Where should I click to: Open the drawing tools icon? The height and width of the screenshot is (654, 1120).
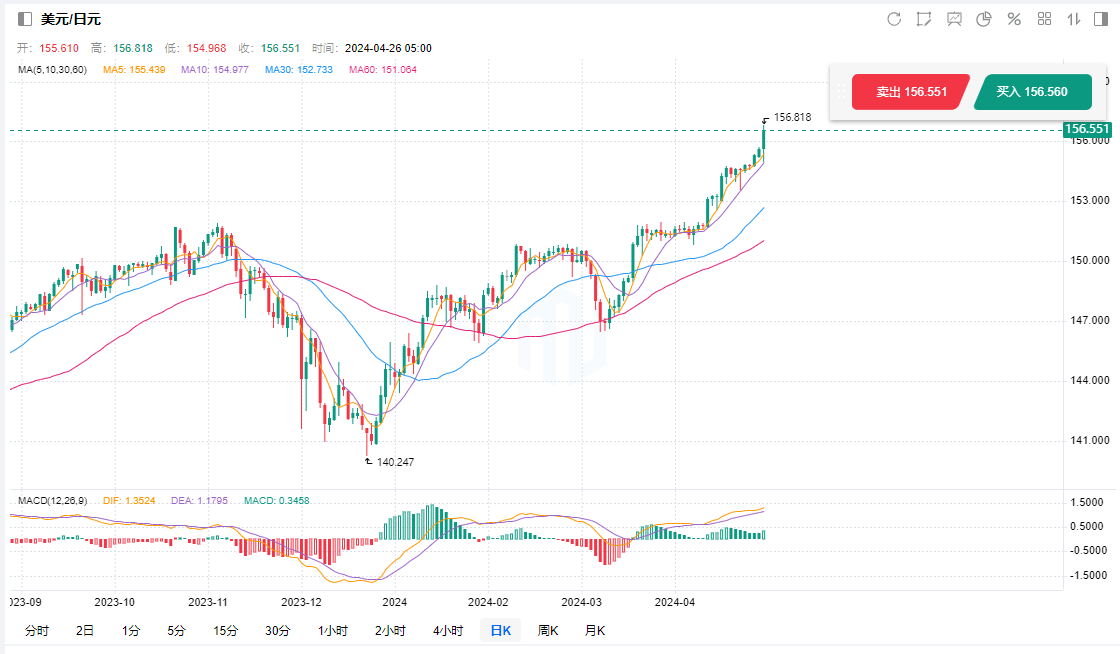(924, 19)
